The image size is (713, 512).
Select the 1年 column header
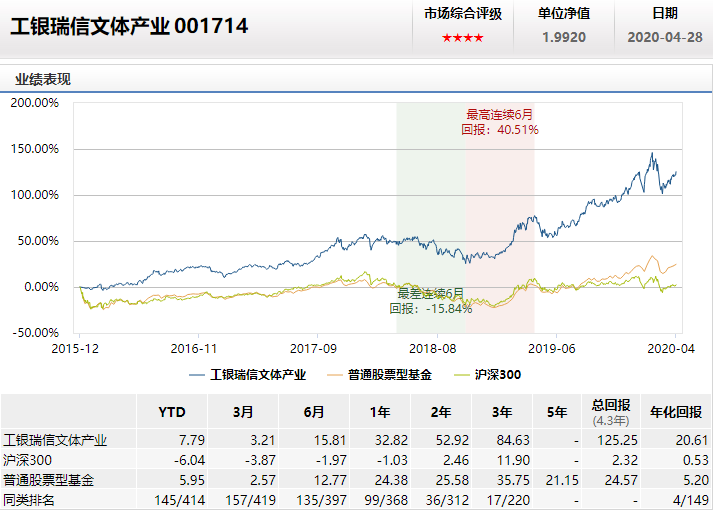[x=380, y=412]
